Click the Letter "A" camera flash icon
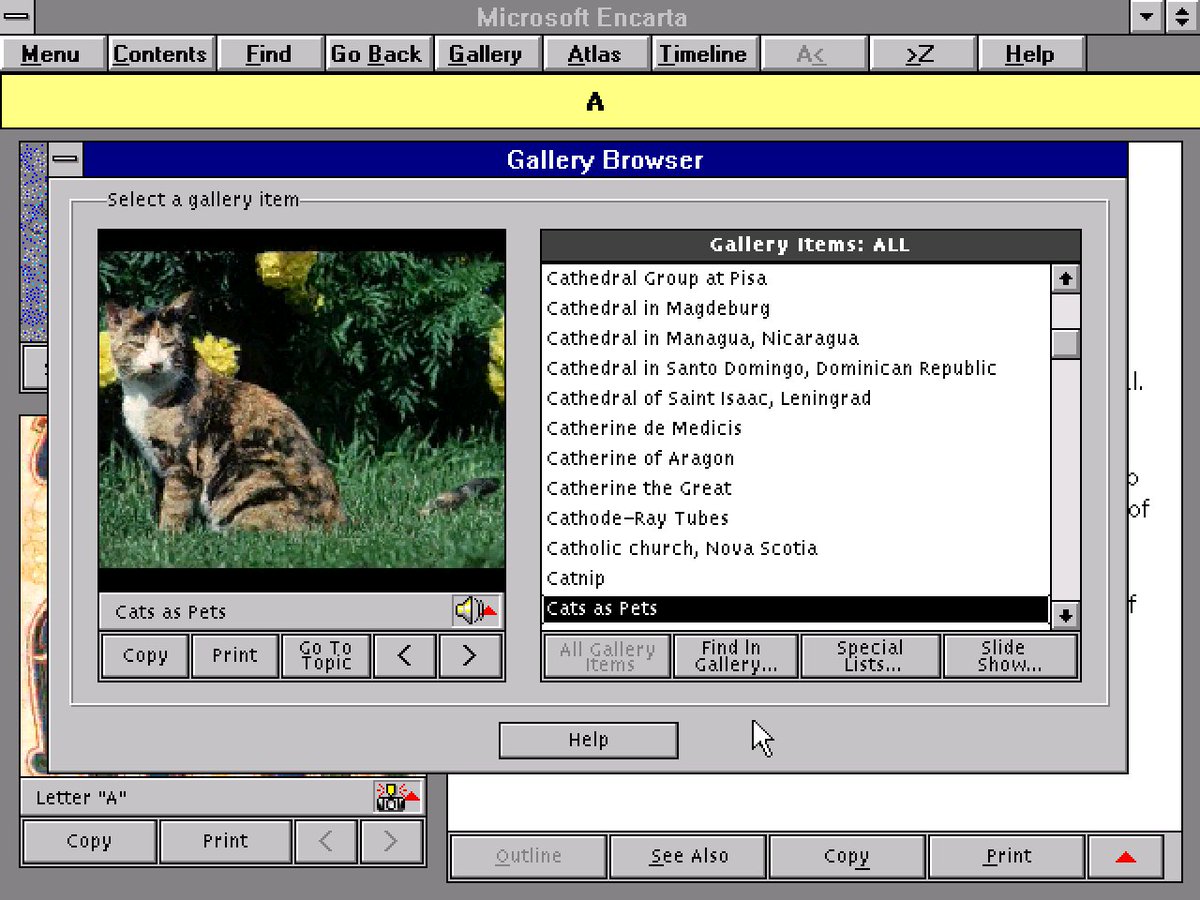The image size is (1200, 900). [x=398, y=797]
